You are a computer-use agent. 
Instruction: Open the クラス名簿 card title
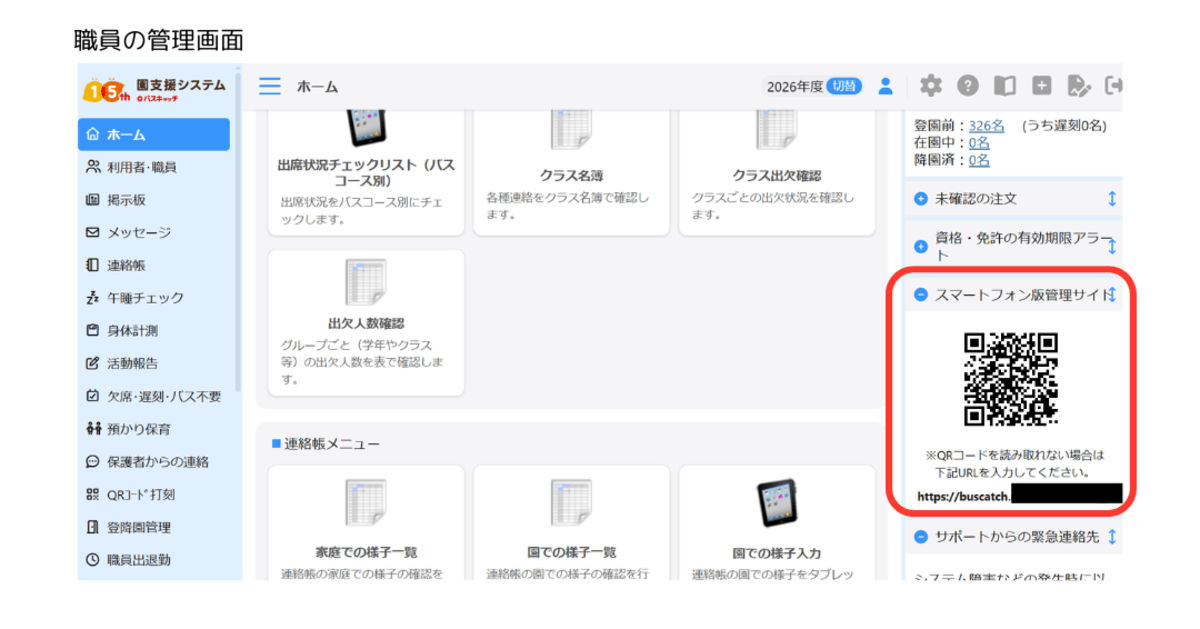click(x=571, y=174)
